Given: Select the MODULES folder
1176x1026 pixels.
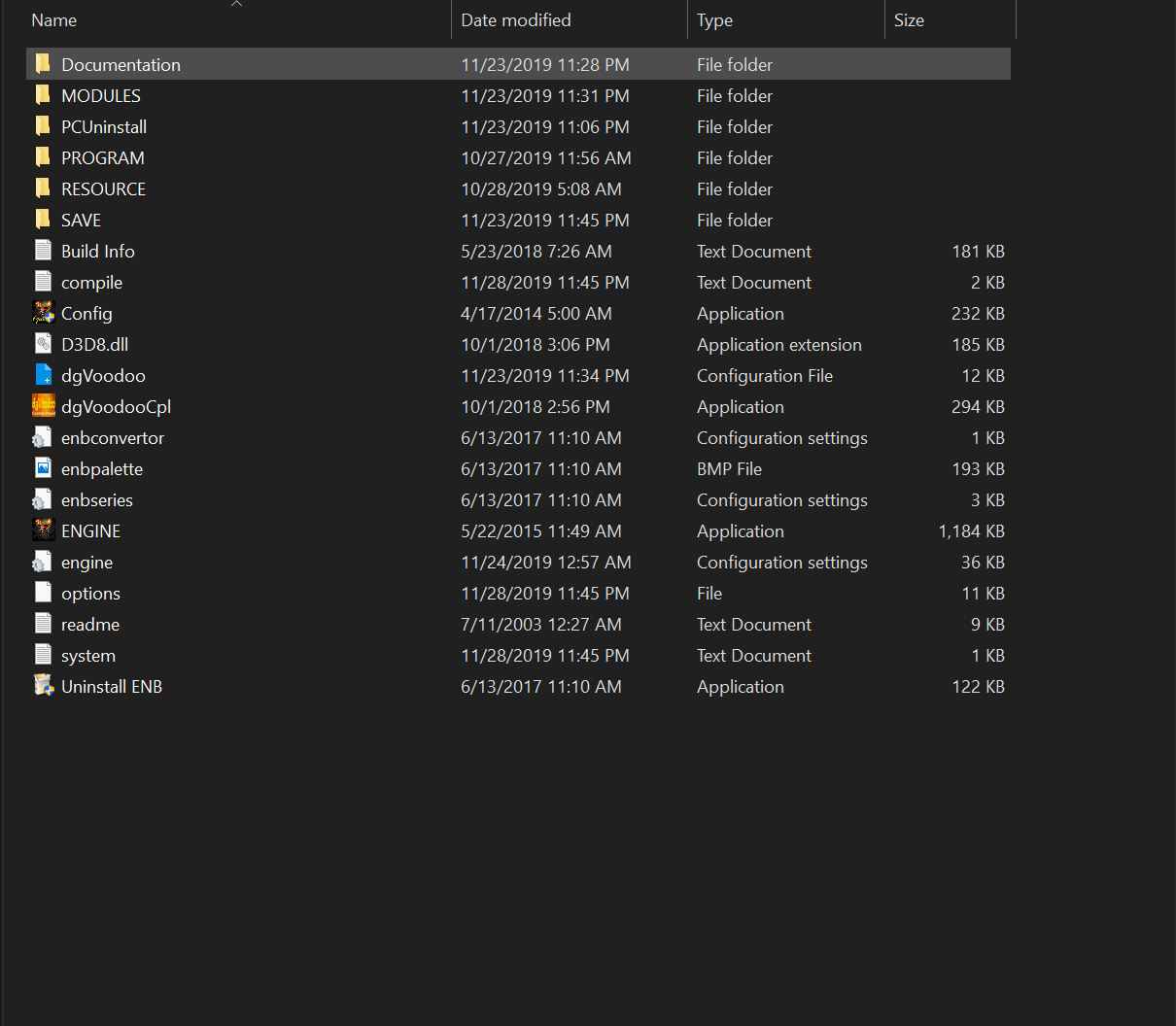Looking at the screenshot, I should click(x=101, y=95).
